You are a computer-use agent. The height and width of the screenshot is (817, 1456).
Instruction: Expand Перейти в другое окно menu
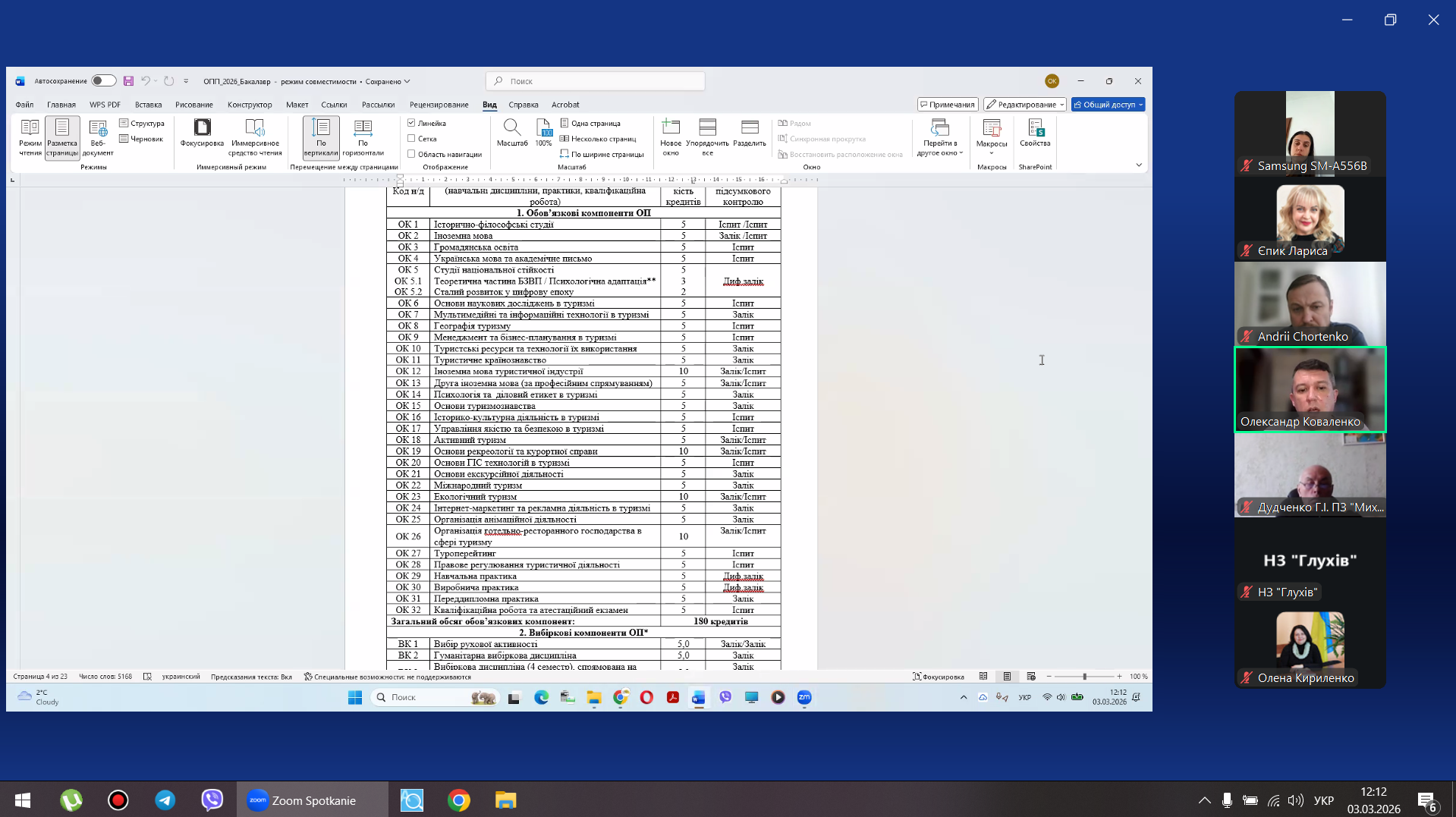[940, 138]
